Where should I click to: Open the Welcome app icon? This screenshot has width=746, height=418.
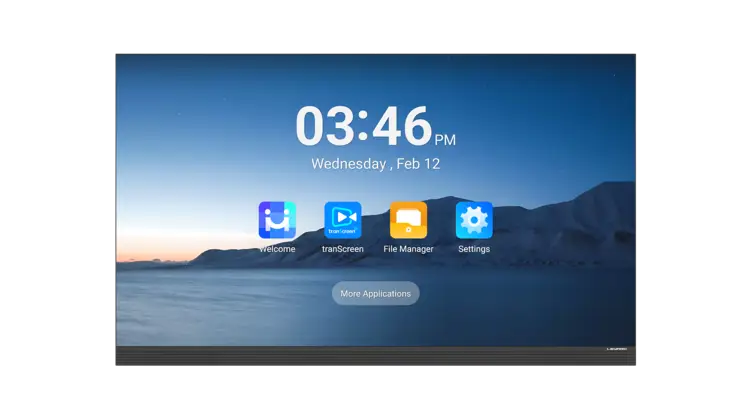pos(277,220)
